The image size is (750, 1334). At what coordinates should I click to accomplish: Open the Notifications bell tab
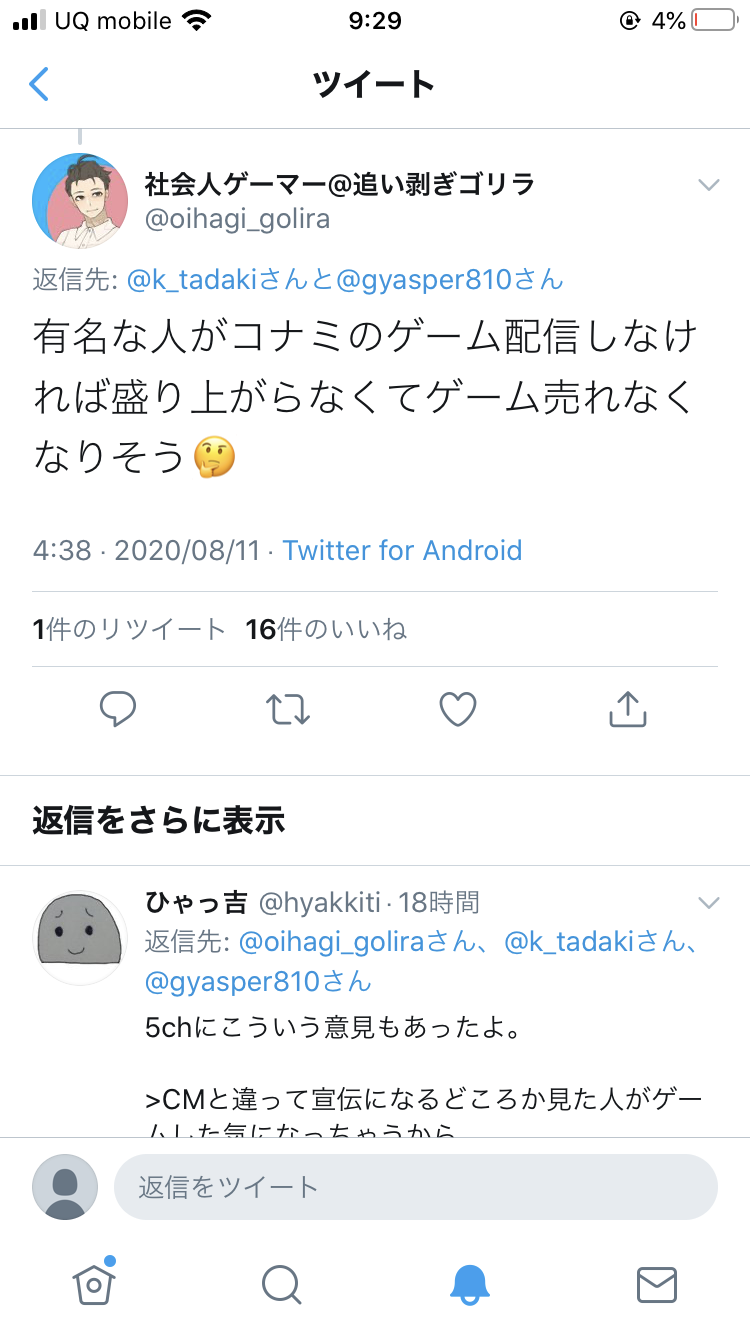469,1285
